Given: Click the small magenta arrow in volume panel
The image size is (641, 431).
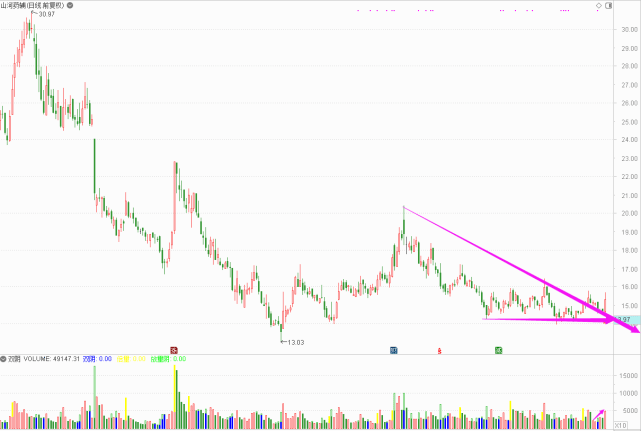Looking at the screenshot, I should tap(600, 414).
